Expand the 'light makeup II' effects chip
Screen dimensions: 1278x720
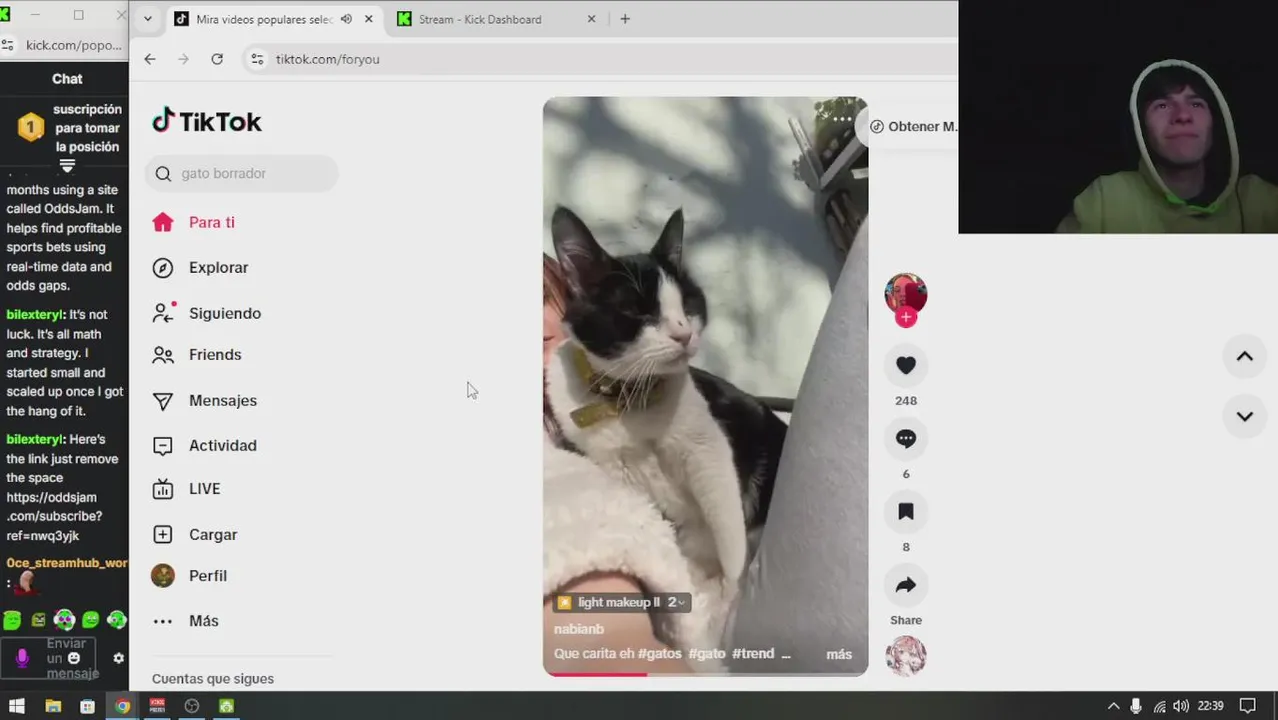(x=622, y=602)
